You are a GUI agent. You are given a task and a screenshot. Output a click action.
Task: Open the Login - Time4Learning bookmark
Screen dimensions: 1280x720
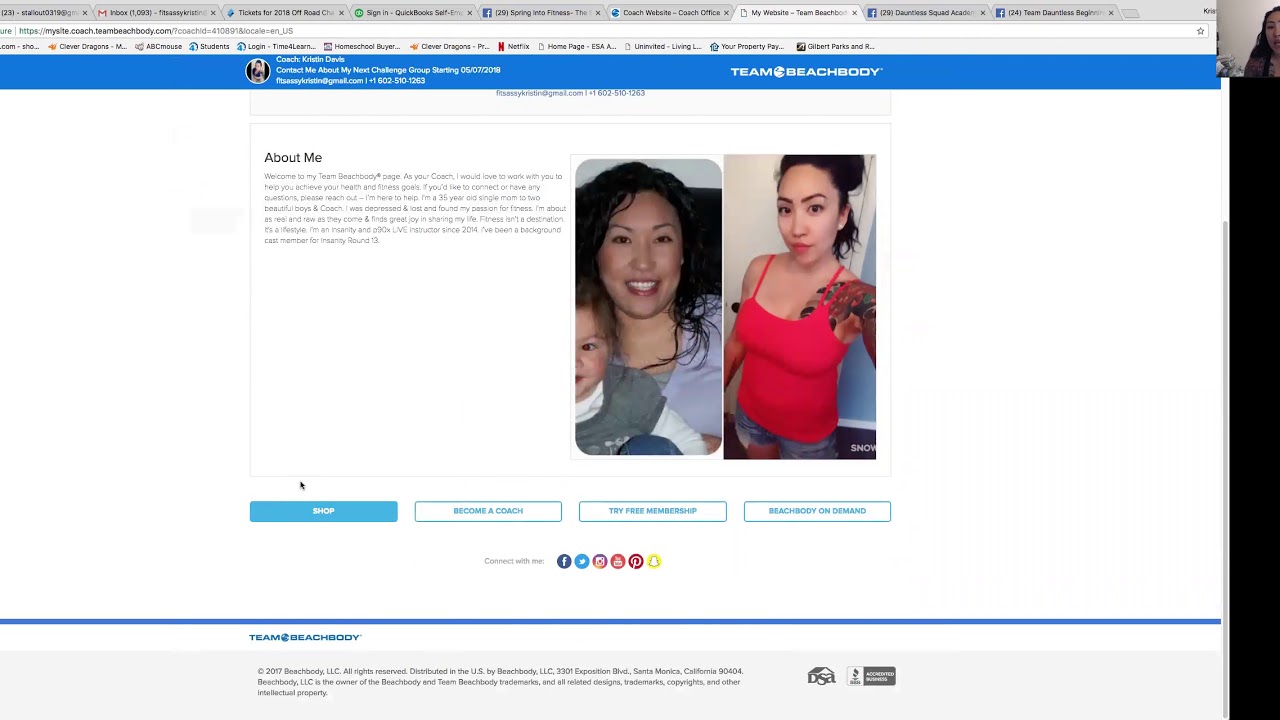277,46
